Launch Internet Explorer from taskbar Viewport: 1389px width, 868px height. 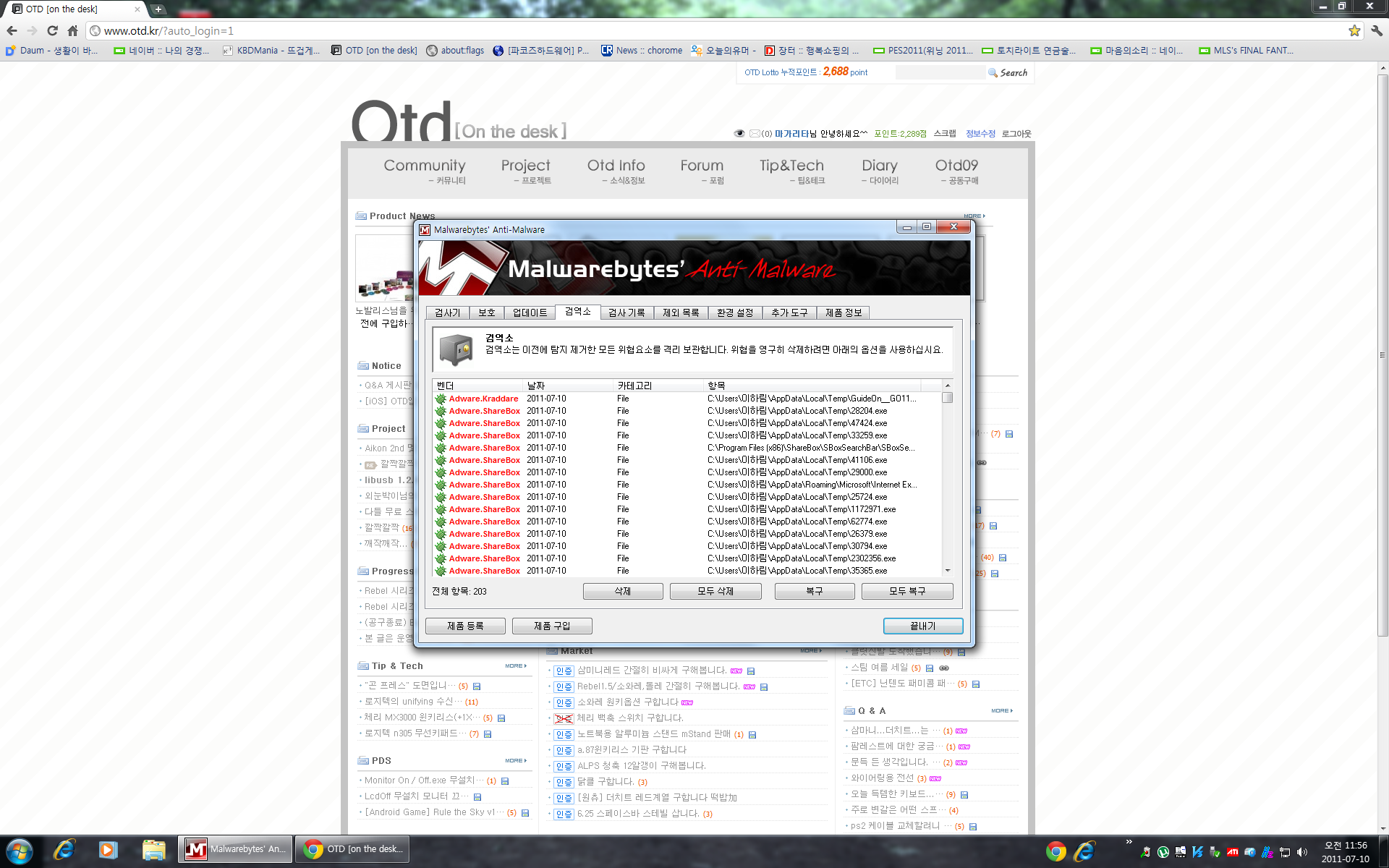pos(64,849)
